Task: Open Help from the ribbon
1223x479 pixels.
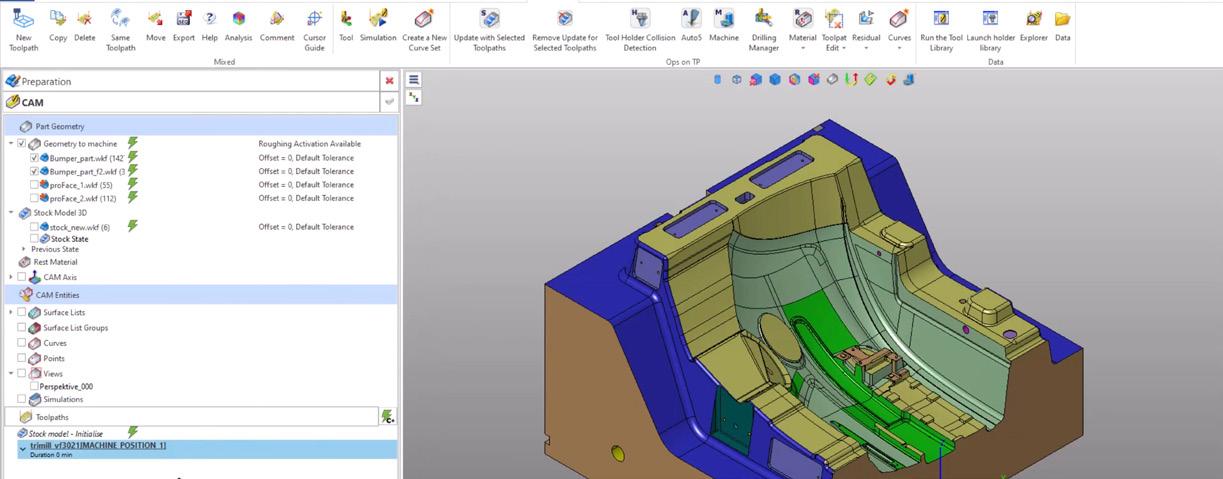Action: click(x=209, y=25)
